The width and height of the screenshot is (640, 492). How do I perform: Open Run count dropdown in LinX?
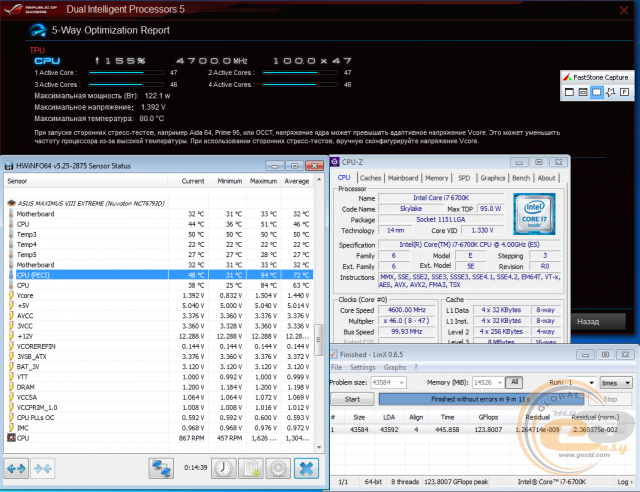click(x=581, y=383)
